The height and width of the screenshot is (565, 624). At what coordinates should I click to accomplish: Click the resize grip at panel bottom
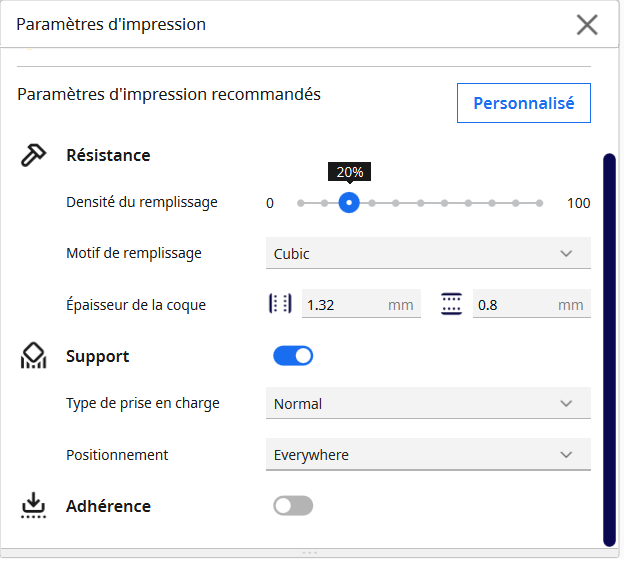coord(310,553)
